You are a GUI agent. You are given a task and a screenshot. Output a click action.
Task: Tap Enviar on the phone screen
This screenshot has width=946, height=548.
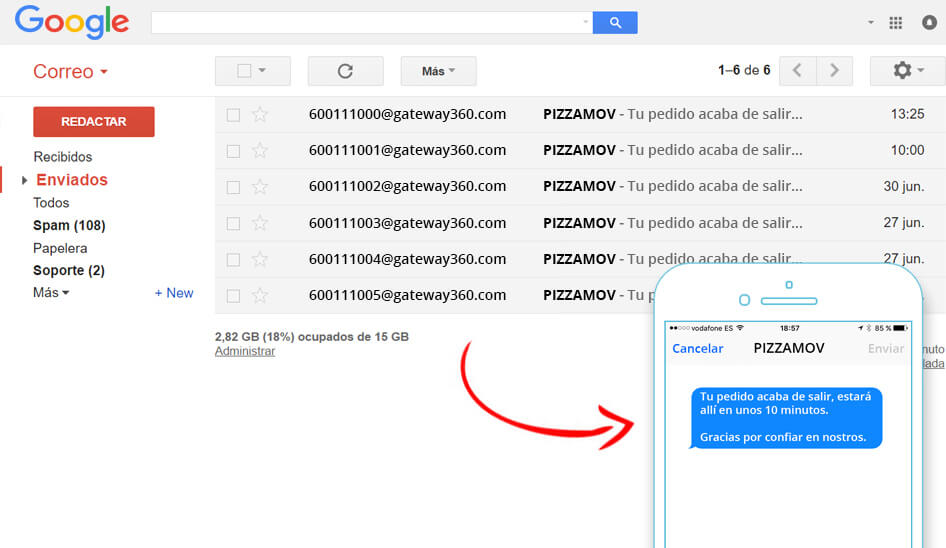pyautogui.click(x=886, y=348)
